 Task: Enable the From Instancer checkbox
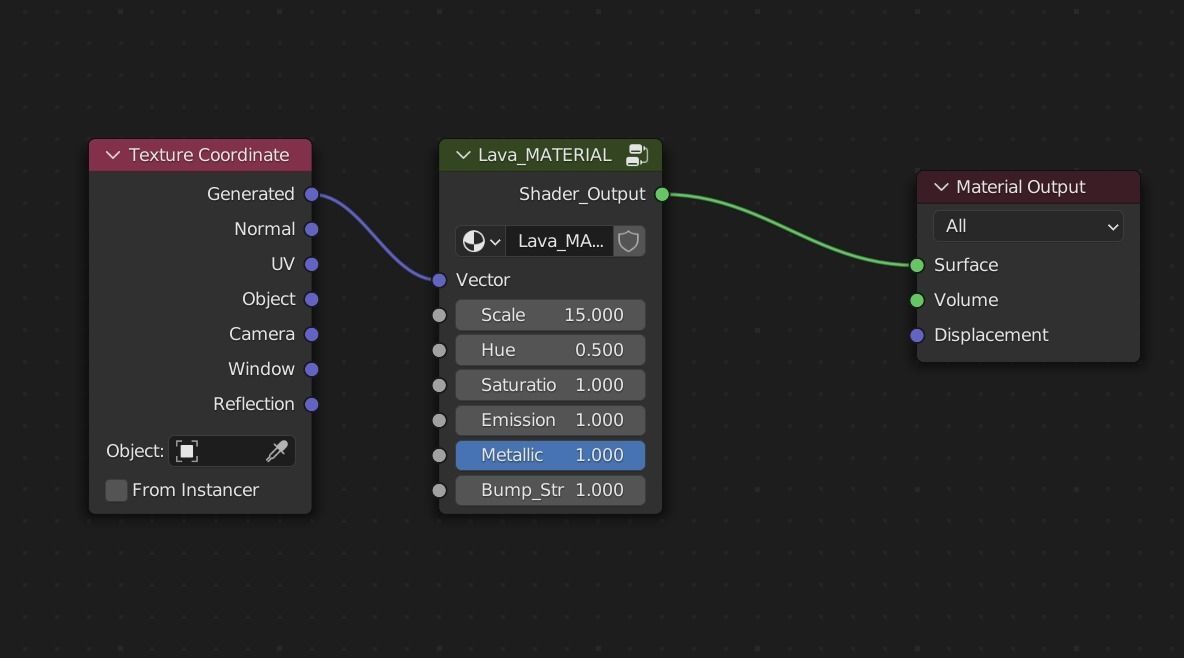116,490
